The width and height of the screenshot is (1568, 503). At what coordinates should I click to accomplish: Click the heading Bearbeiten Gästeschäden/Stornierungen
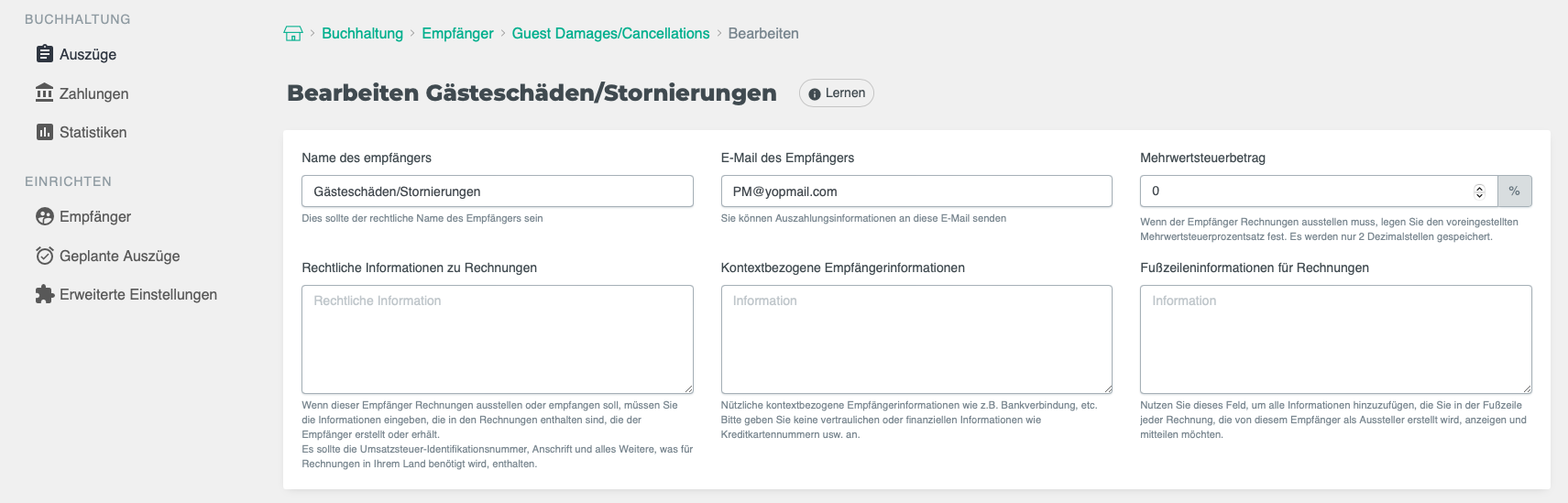point(532,93)
